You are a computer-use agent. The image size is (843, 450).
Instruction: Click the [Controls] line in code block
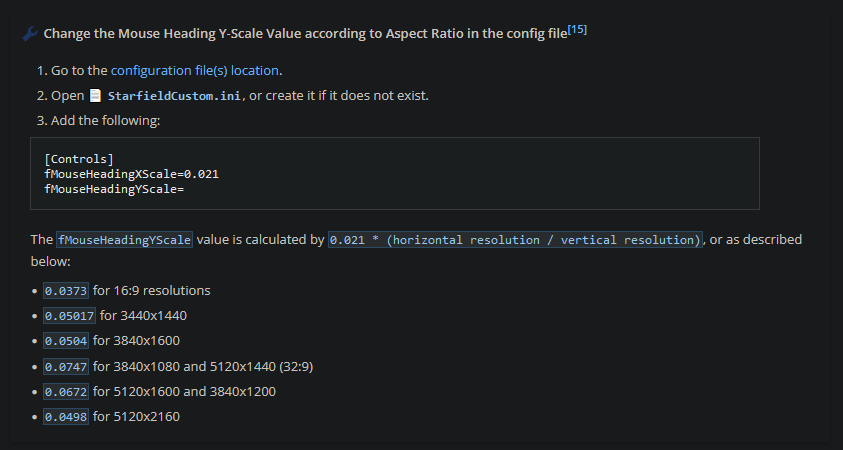point(79,159)
